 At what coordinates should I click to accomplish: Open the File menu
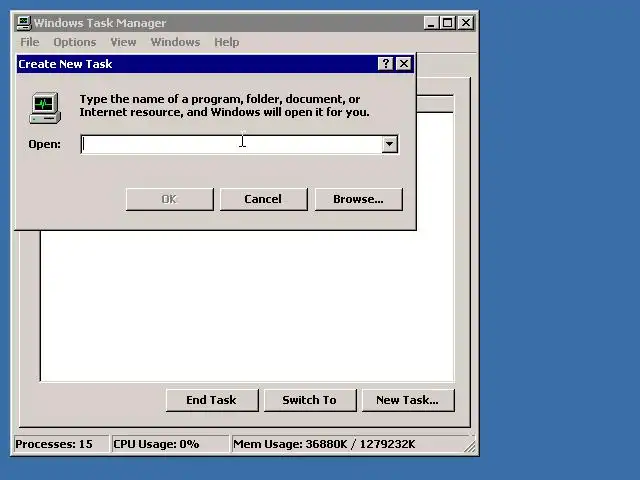tap(30, 42)
